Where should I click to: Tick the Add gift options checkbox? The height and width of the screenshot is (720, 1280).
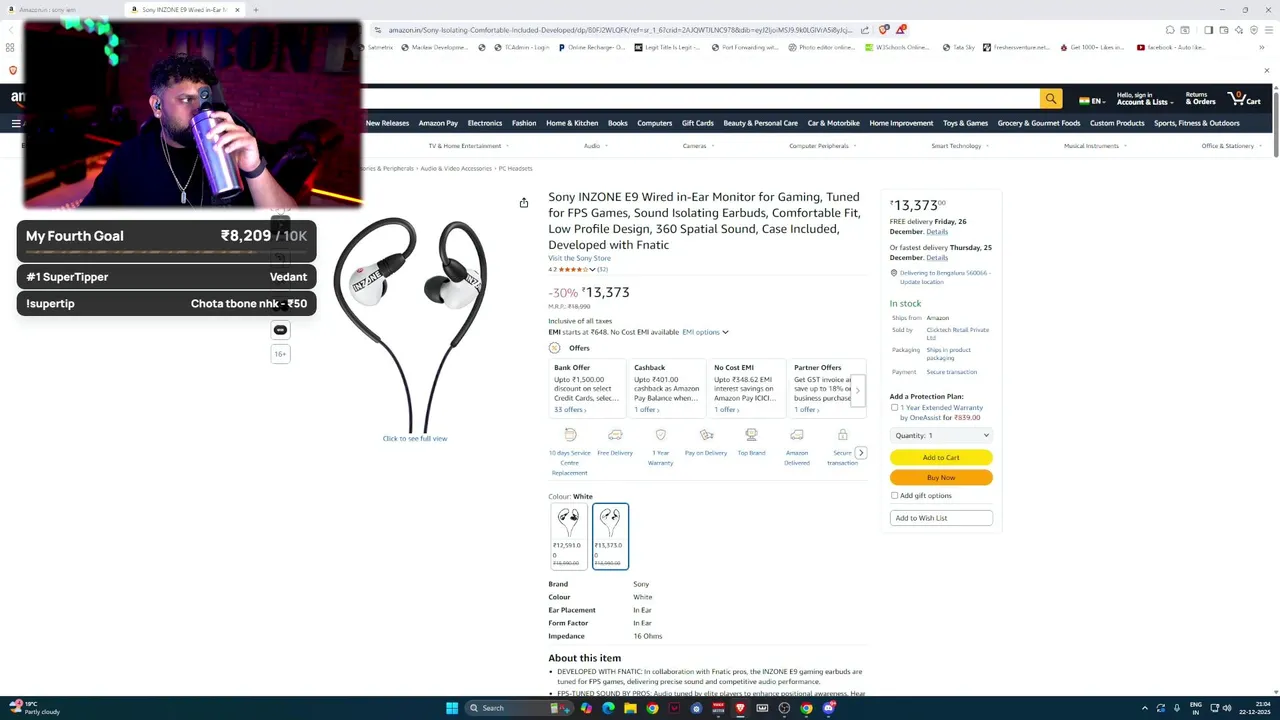[894, 496]
